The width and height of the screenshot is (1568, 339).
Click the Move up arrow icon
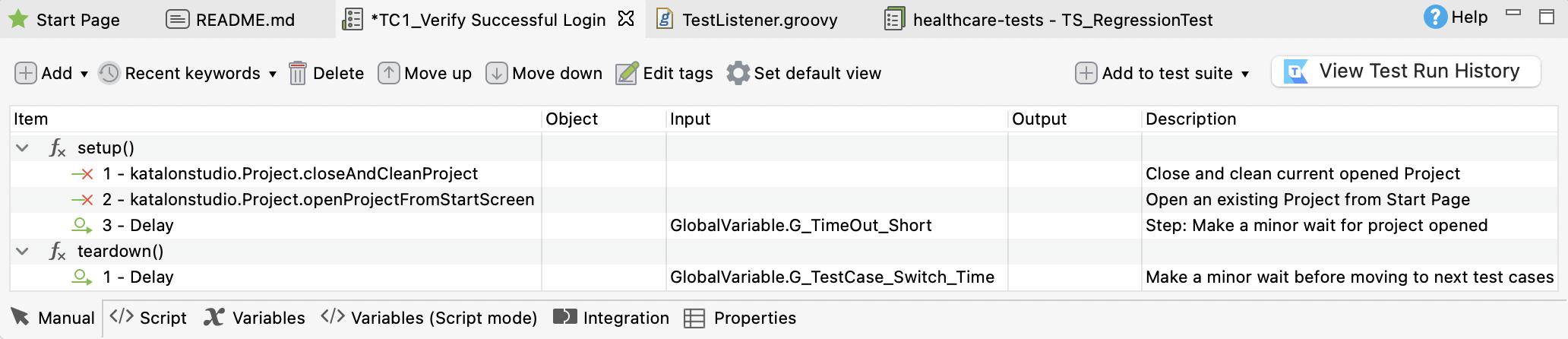click(389, 74)
